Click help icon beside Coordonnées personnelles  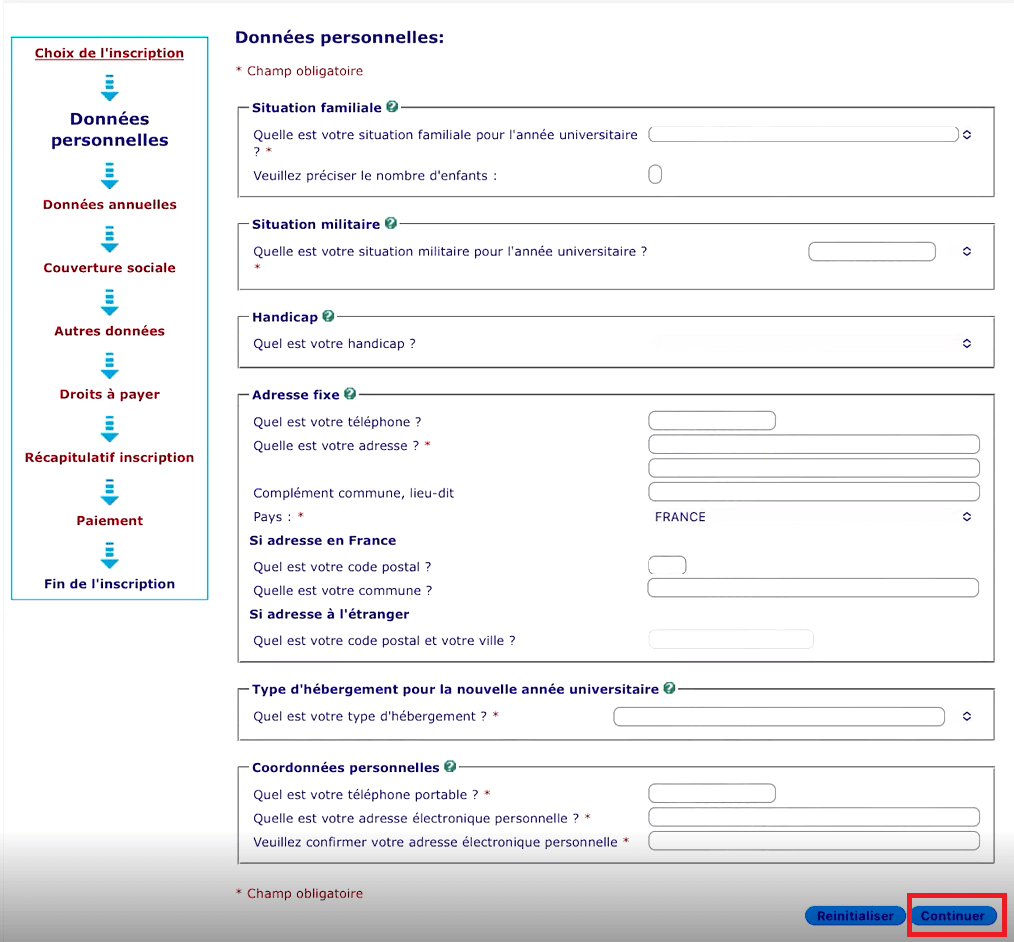pos(450,767)
